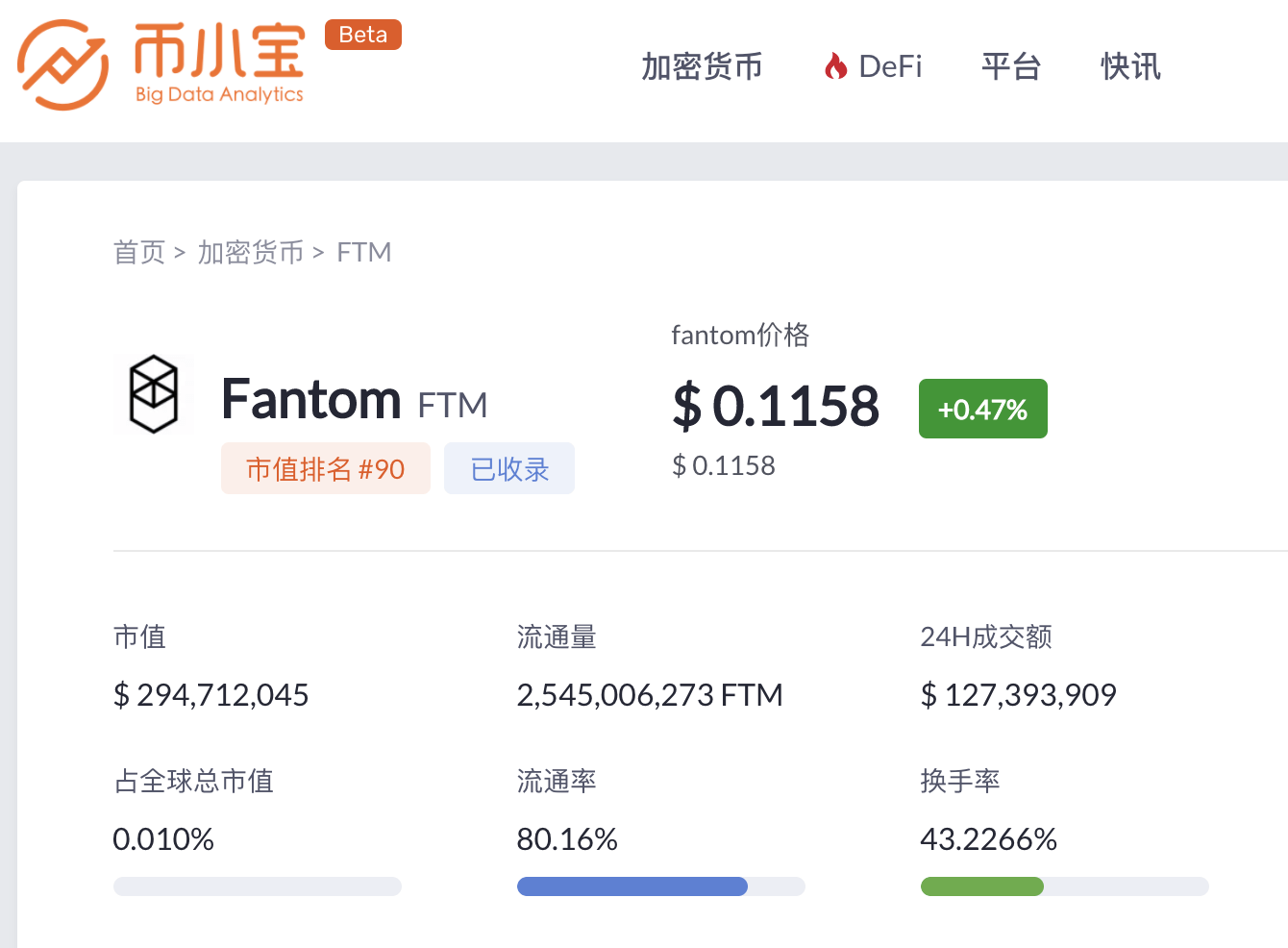Open the 快讯 navigation item
This screenshot has width=1288, height=948.
click(1131, 66)
